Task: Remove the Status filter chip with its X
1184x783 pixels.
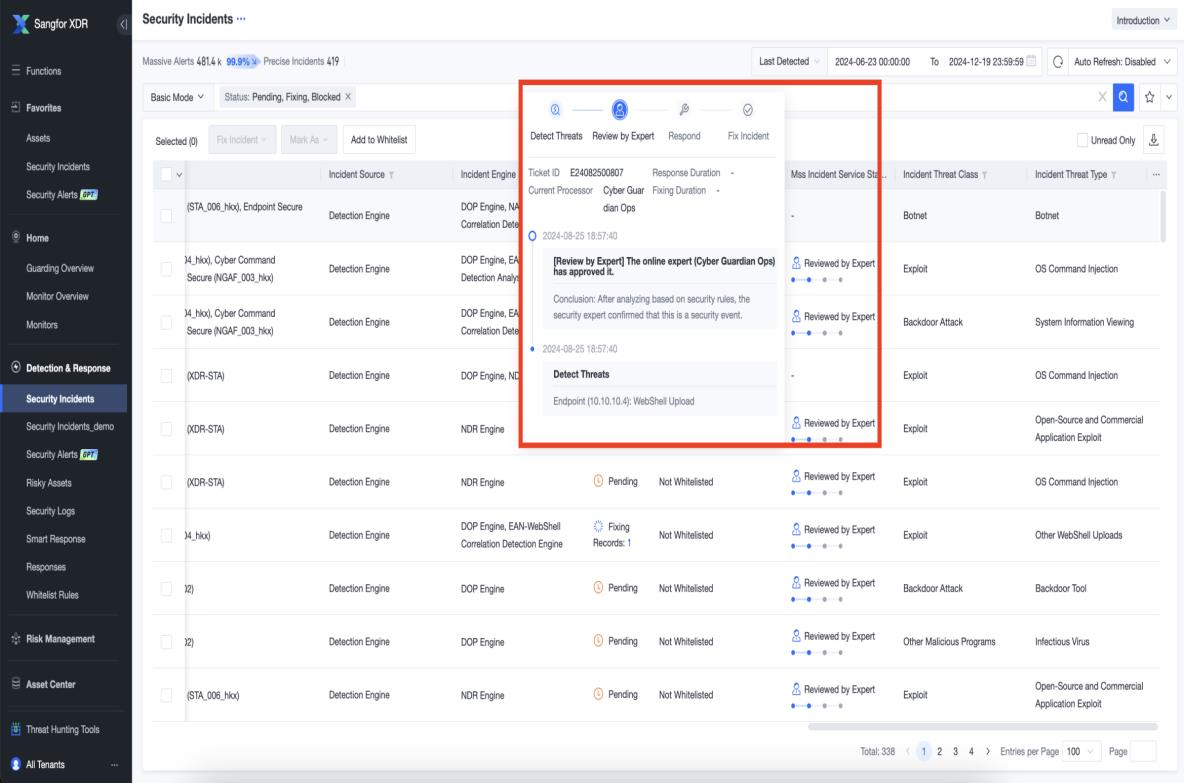Action: click(348, 97)
